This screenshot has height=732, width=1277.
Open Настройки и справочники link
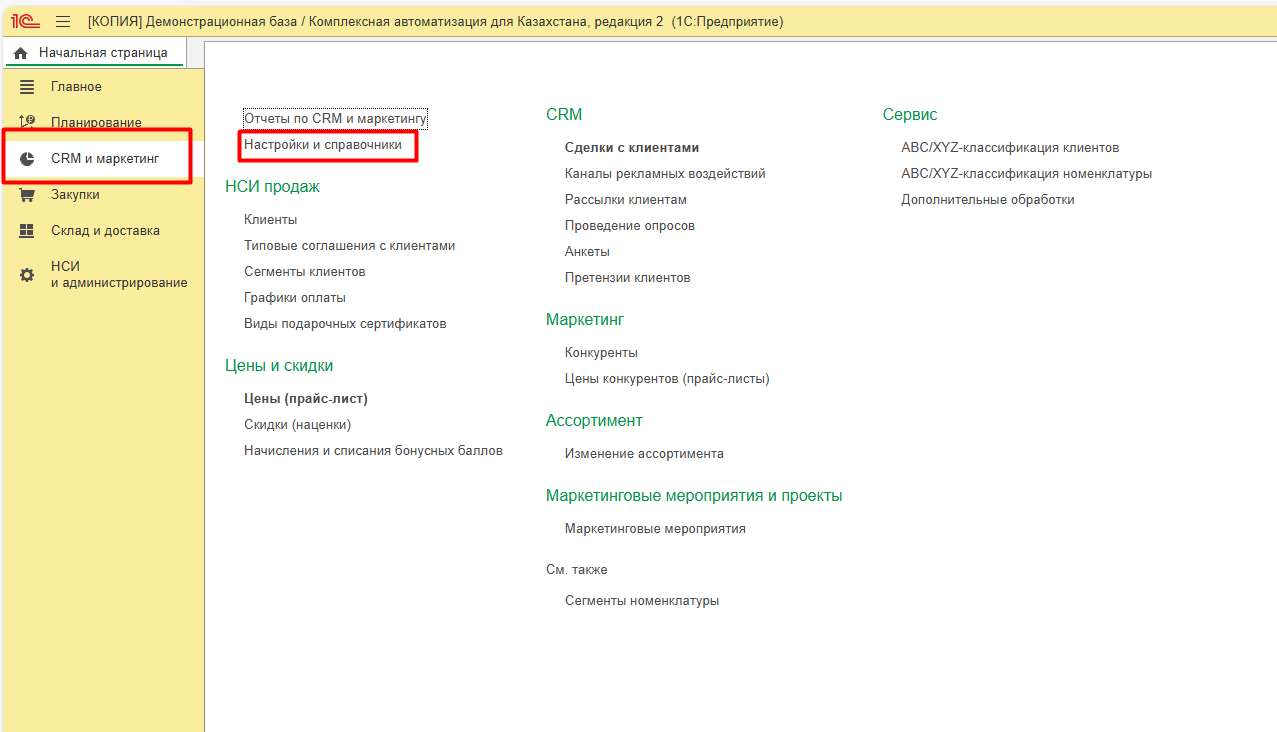323,145
